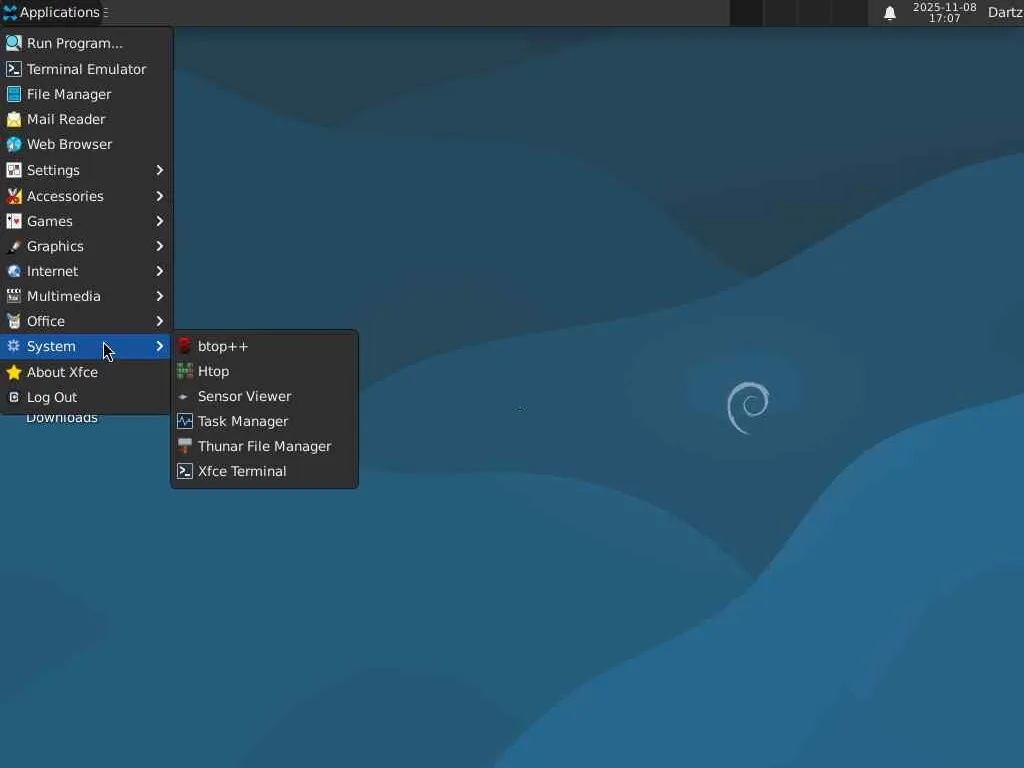The height and width of the screenshot is (768, 1024).
Task: Choose About Xfce menu entry
Action: click(86, 372)
